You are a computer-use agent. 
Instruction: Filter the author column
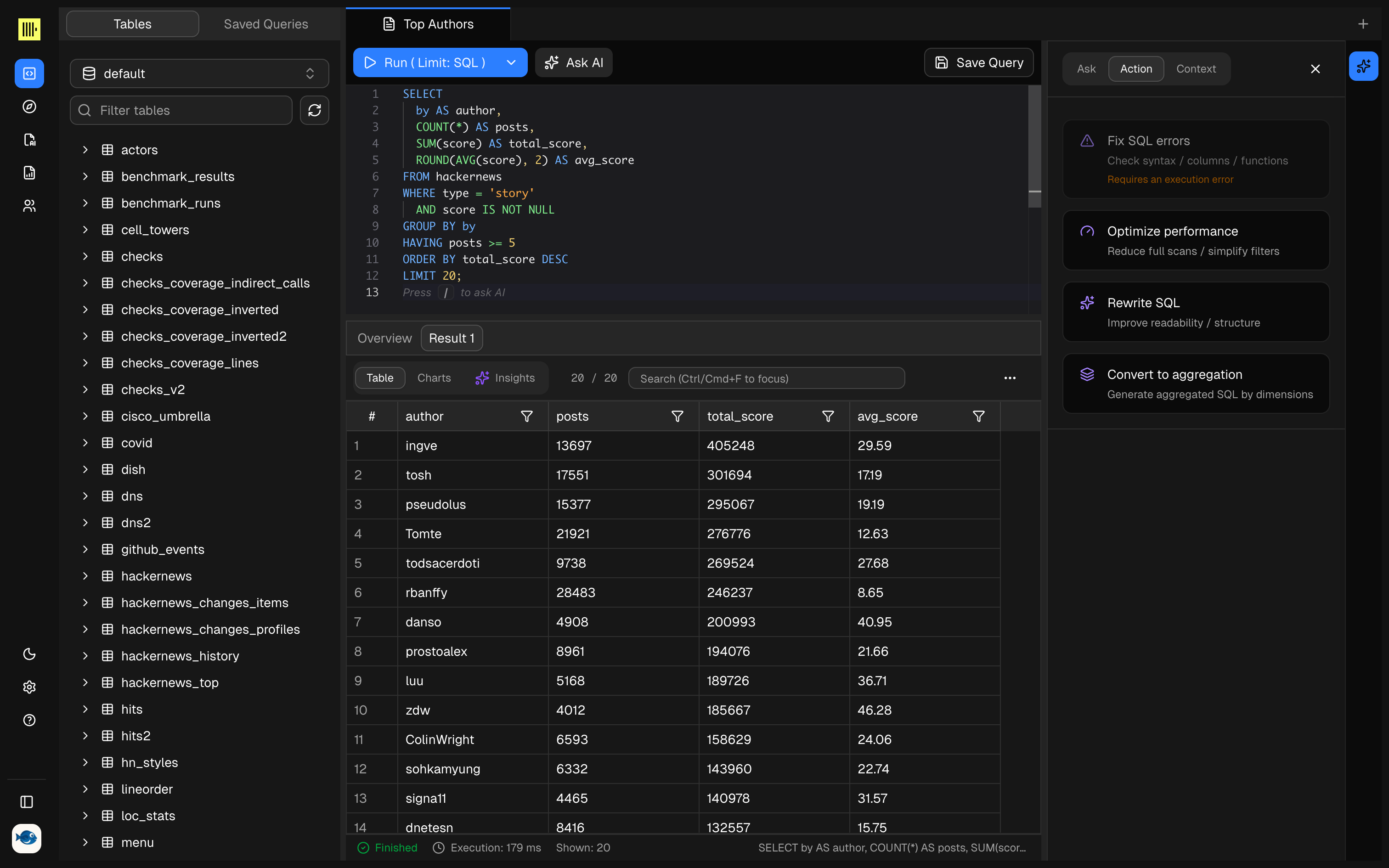526,416
